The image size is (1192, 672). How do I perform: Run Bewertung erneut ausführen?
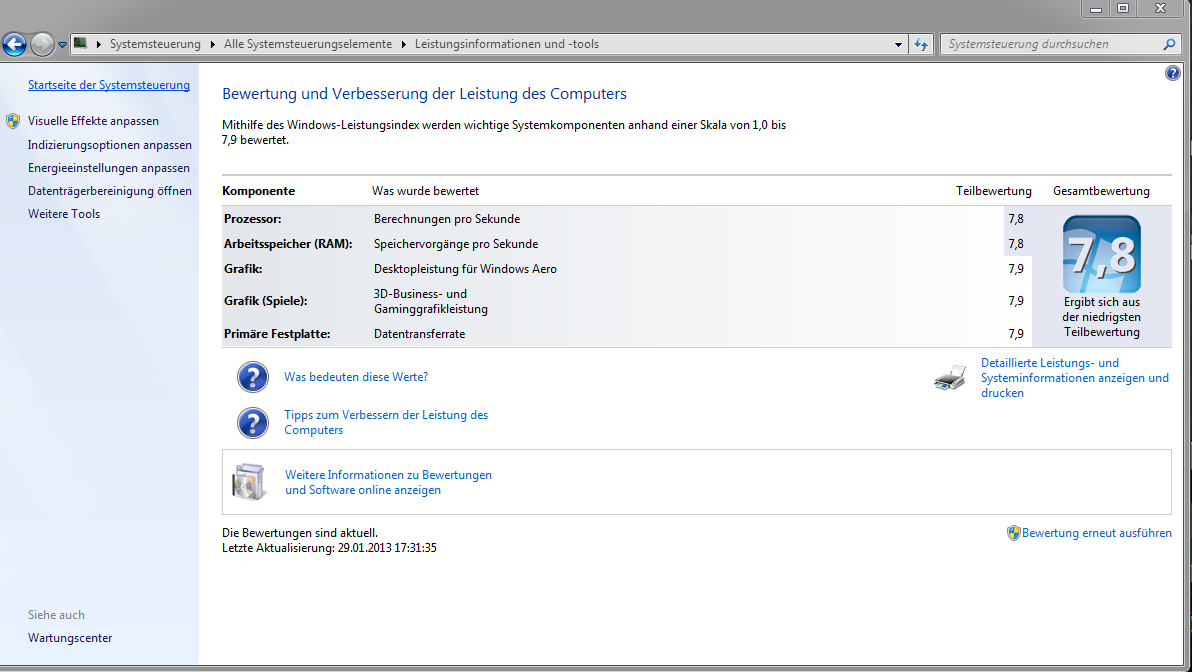tap(1096, 533)
